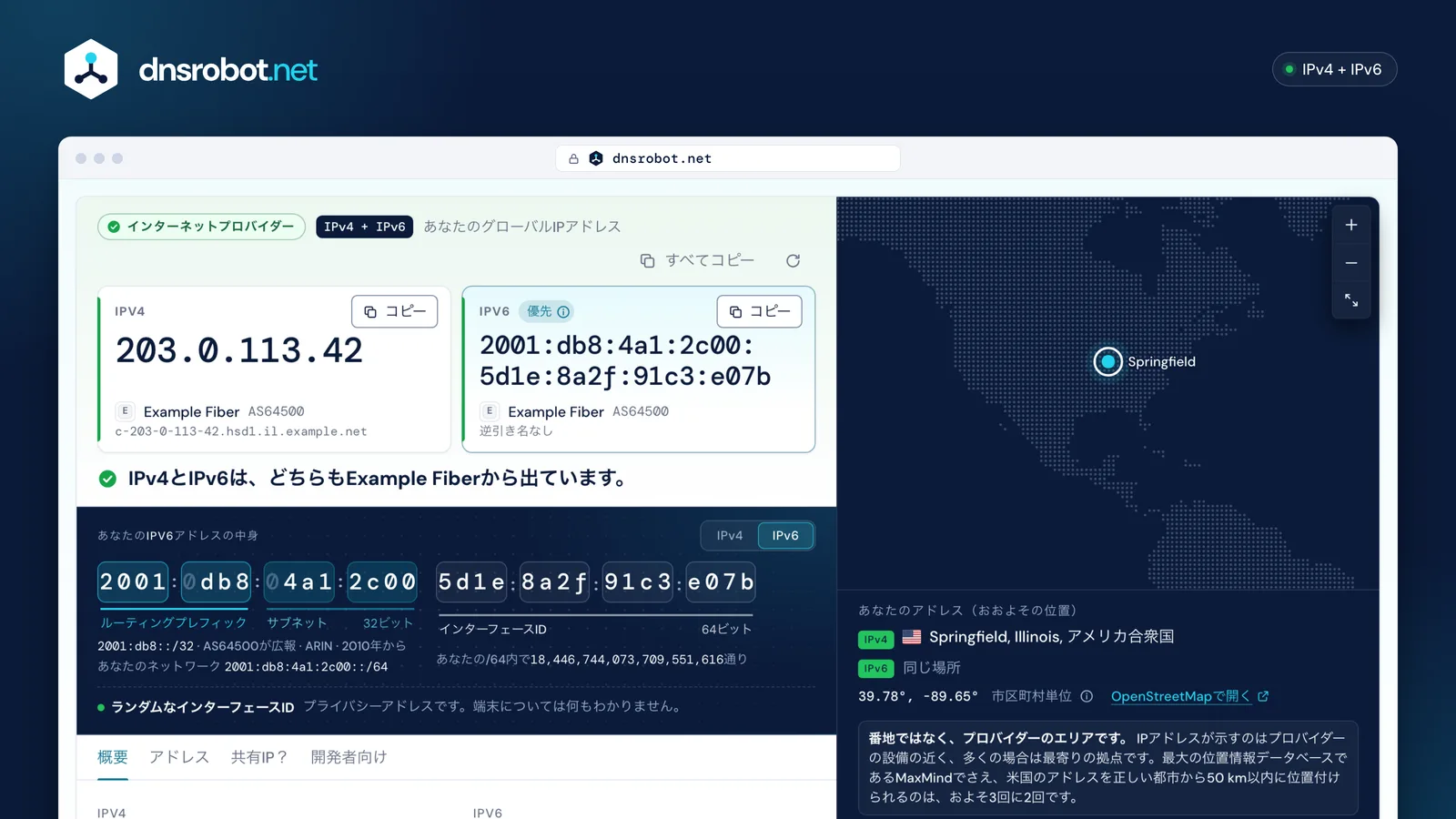Click the US flag icon

point(912,637)
